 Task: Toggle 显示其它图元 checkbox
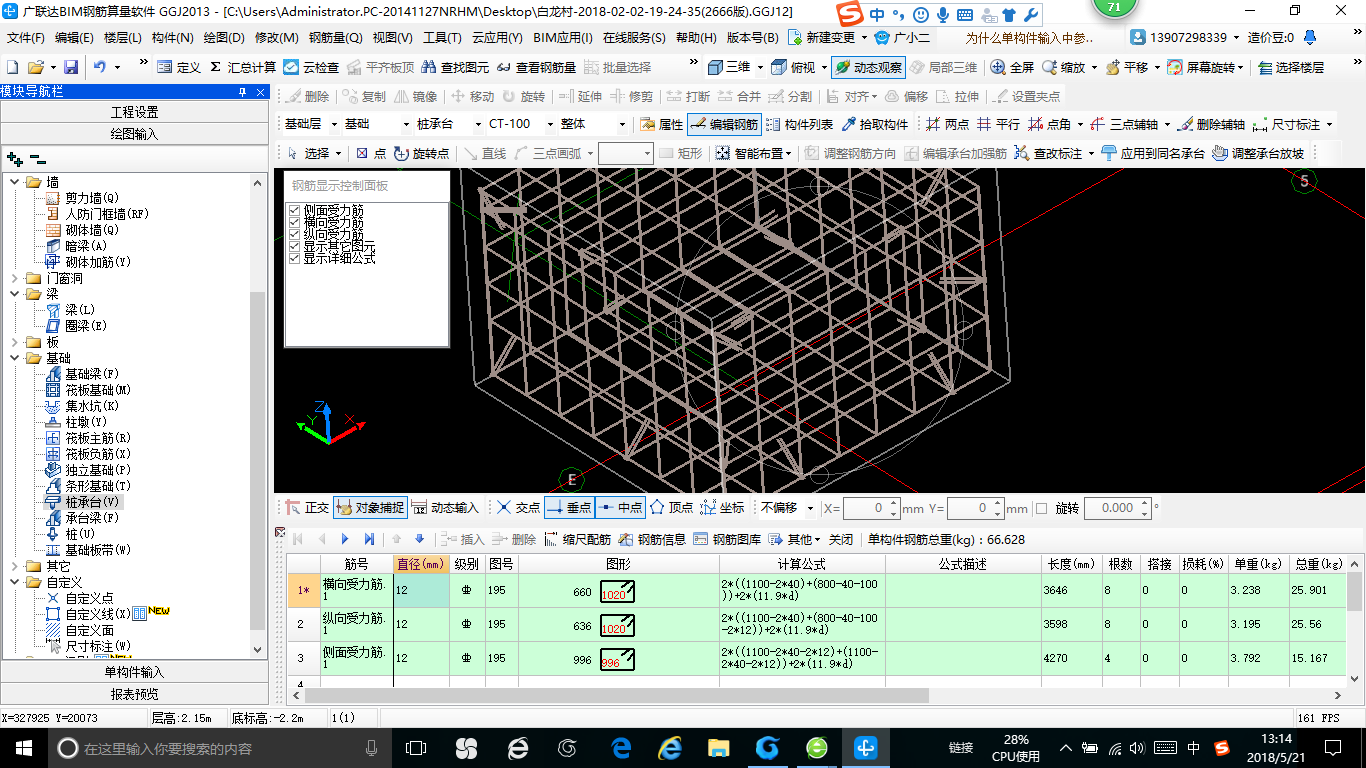(x=294, y=246)
